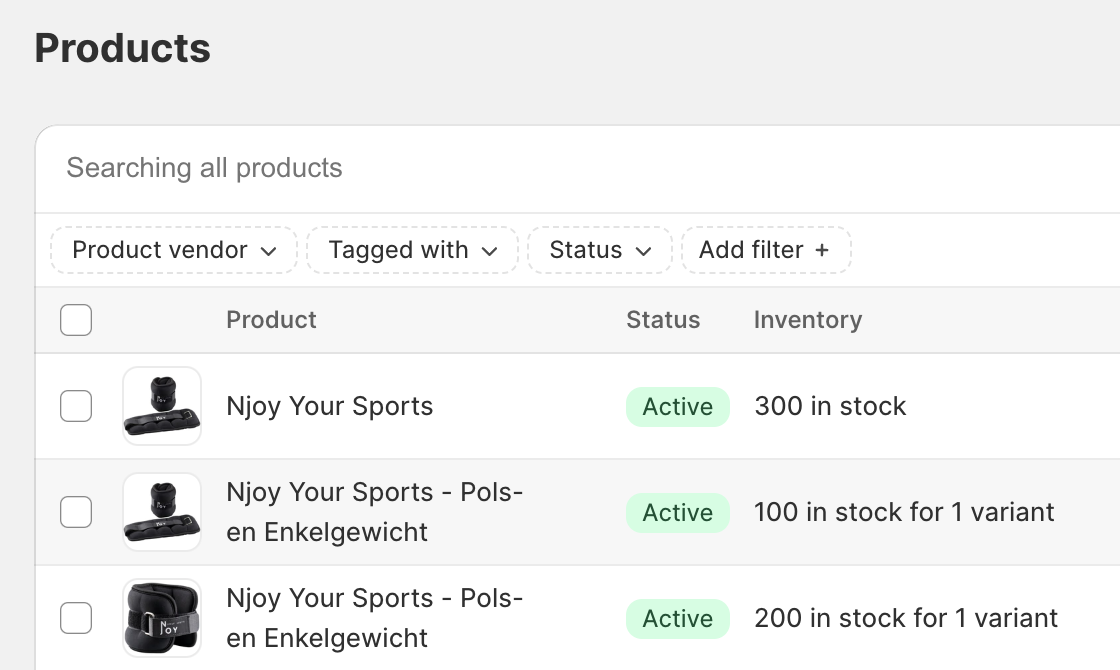Open the Status filter dropdown
Screen dimensions: 1120x670
click(x=600, y=250)
